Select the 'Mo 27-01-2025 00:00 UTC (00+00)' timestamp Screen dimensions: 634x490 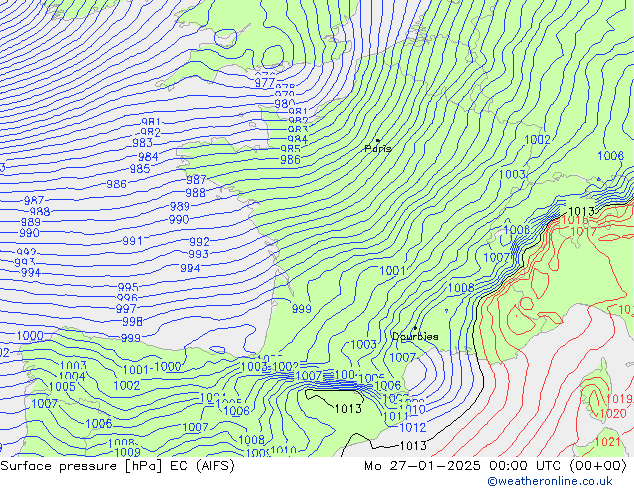pyautogui.click(x=495, y=466)
